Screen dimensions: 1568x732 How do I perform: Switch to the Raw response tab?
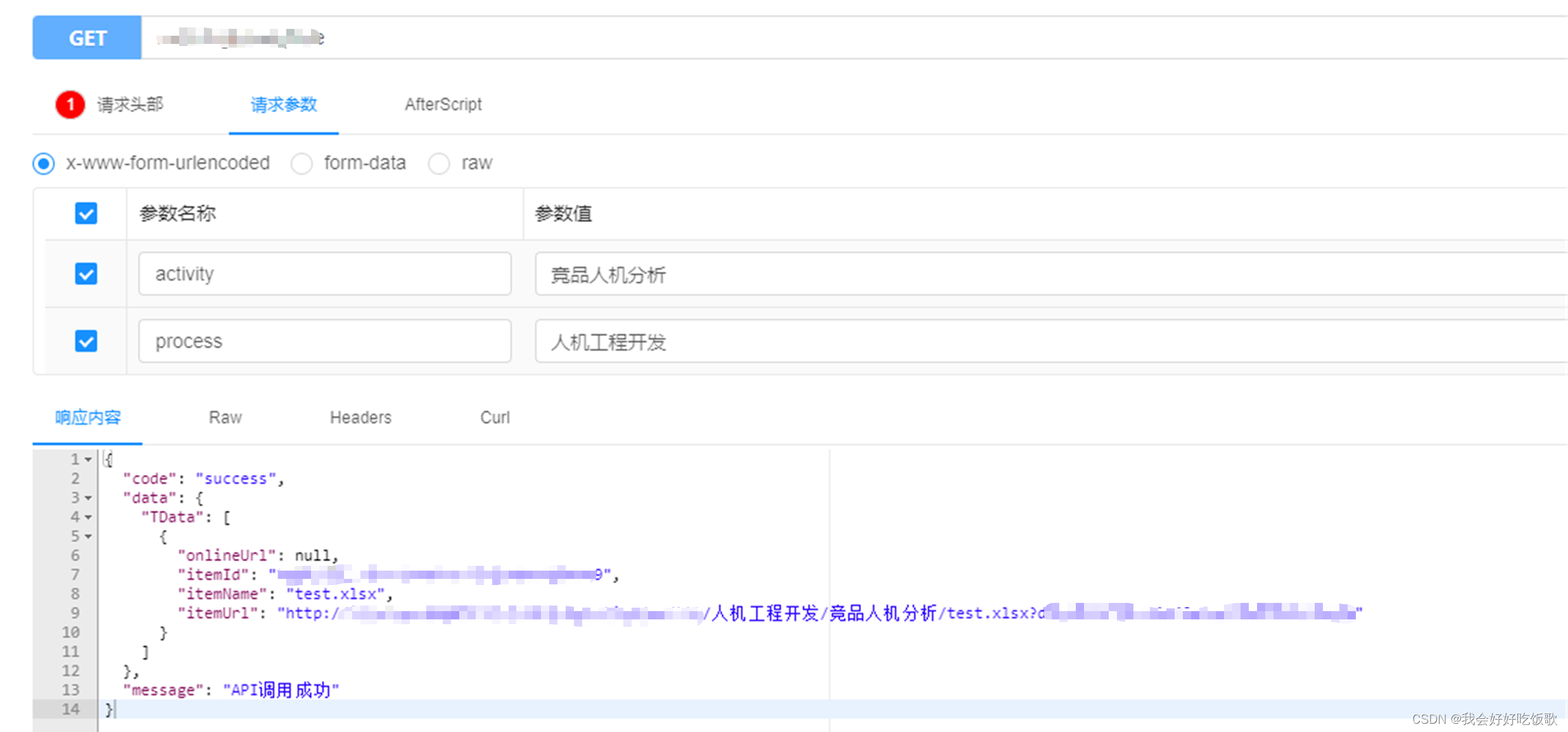tap(224, 418)
